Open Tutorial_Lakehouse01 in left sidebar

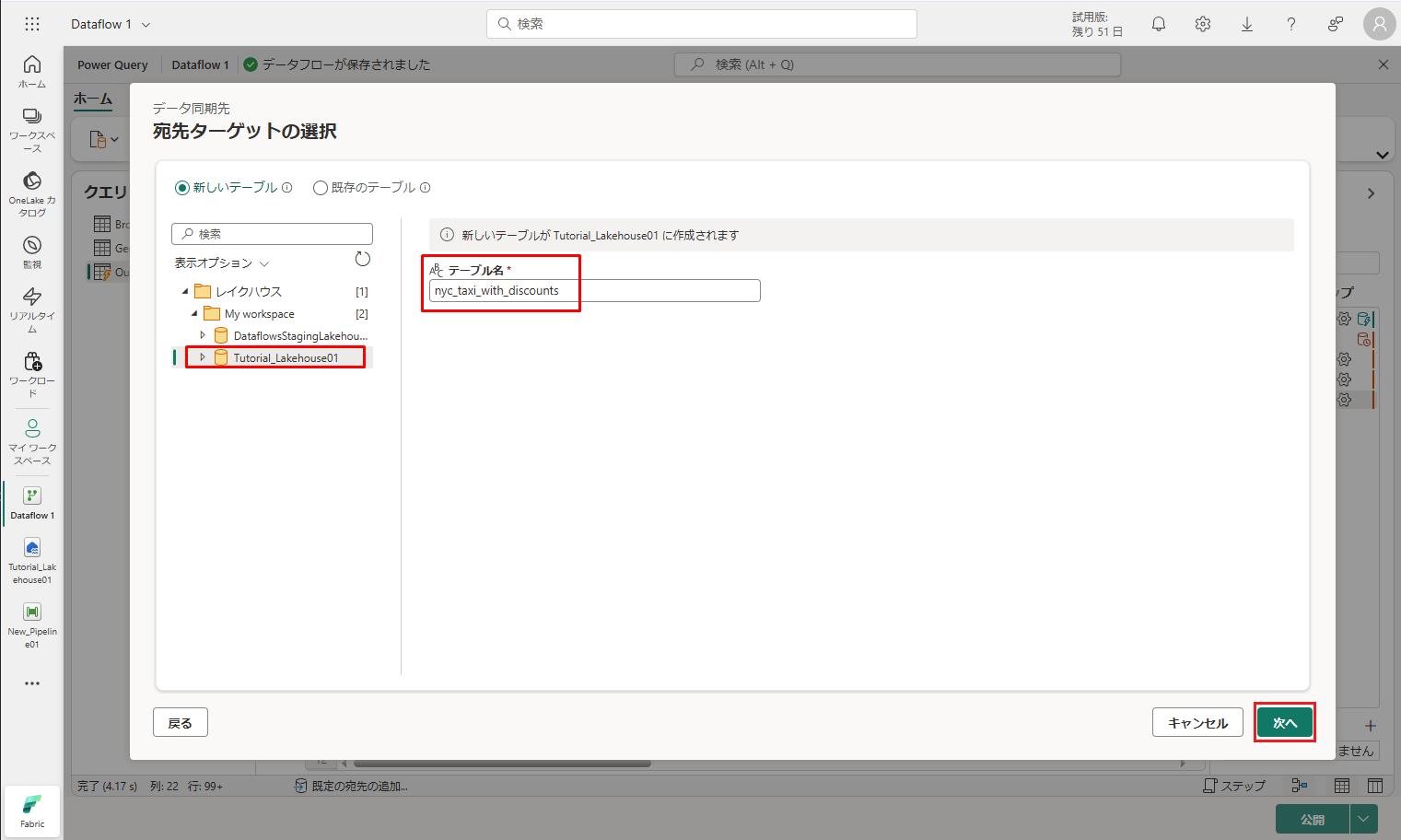(32, 561)
